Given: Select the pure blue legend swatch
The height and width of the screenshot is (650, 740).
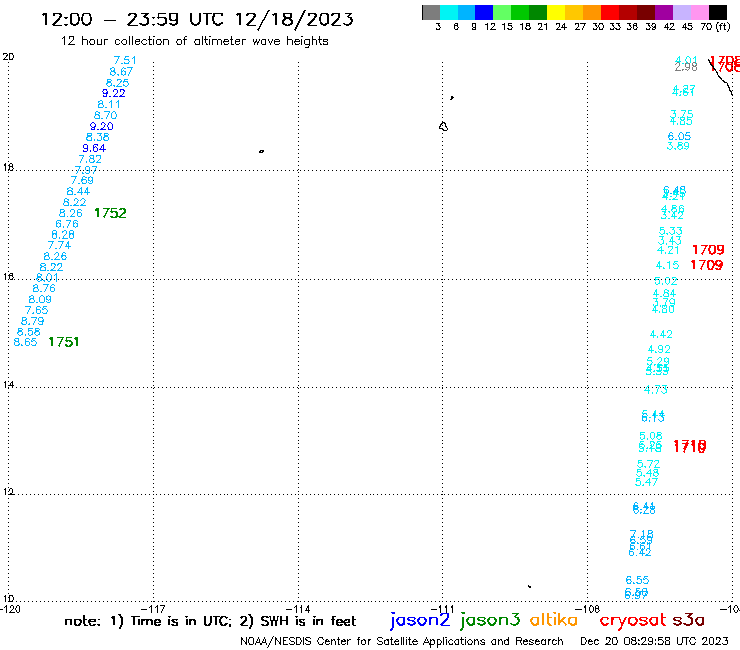Looking at the screenshot, I should click(484, 12).
